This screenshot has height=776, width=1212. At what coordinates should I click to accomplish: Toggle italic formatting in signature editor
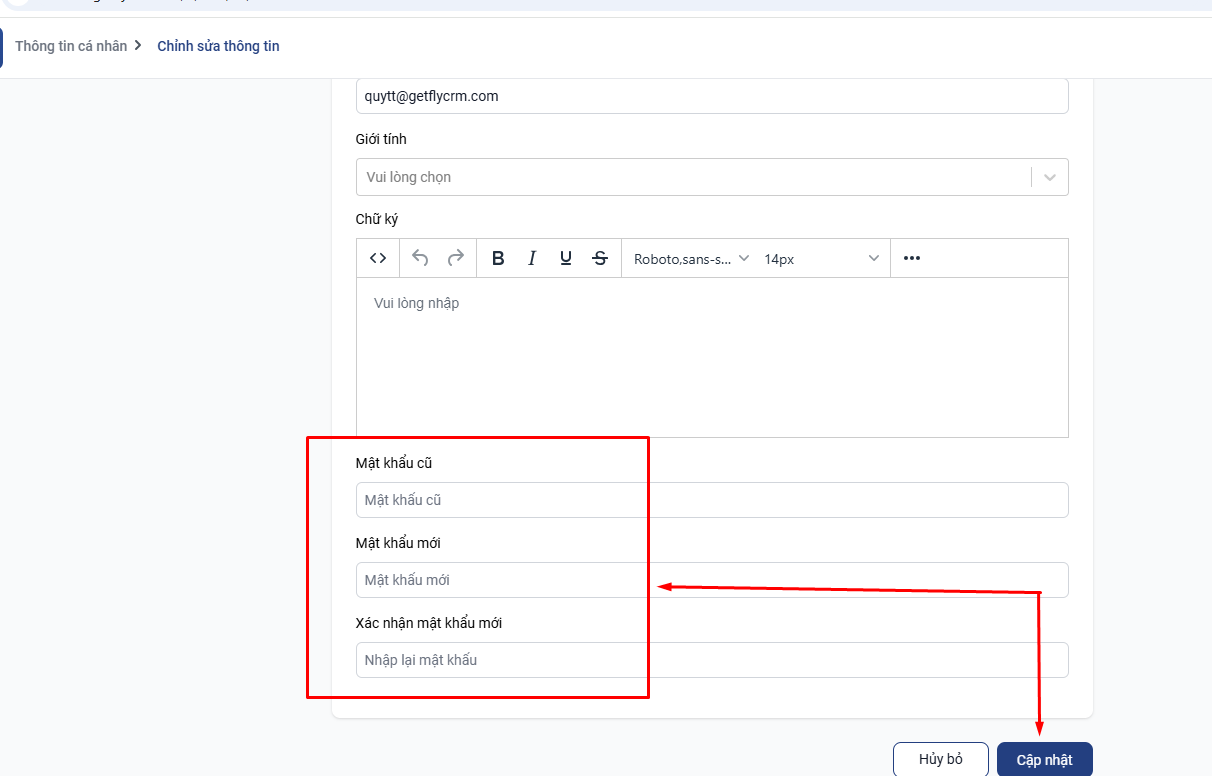tap(532, 258)
